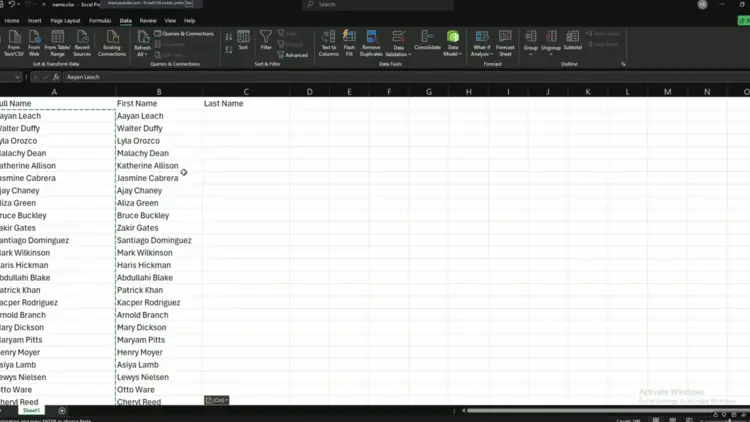This screenshot has height=422, width=750.
Task: Click Remove Duplicates
Action: point(371,43)
